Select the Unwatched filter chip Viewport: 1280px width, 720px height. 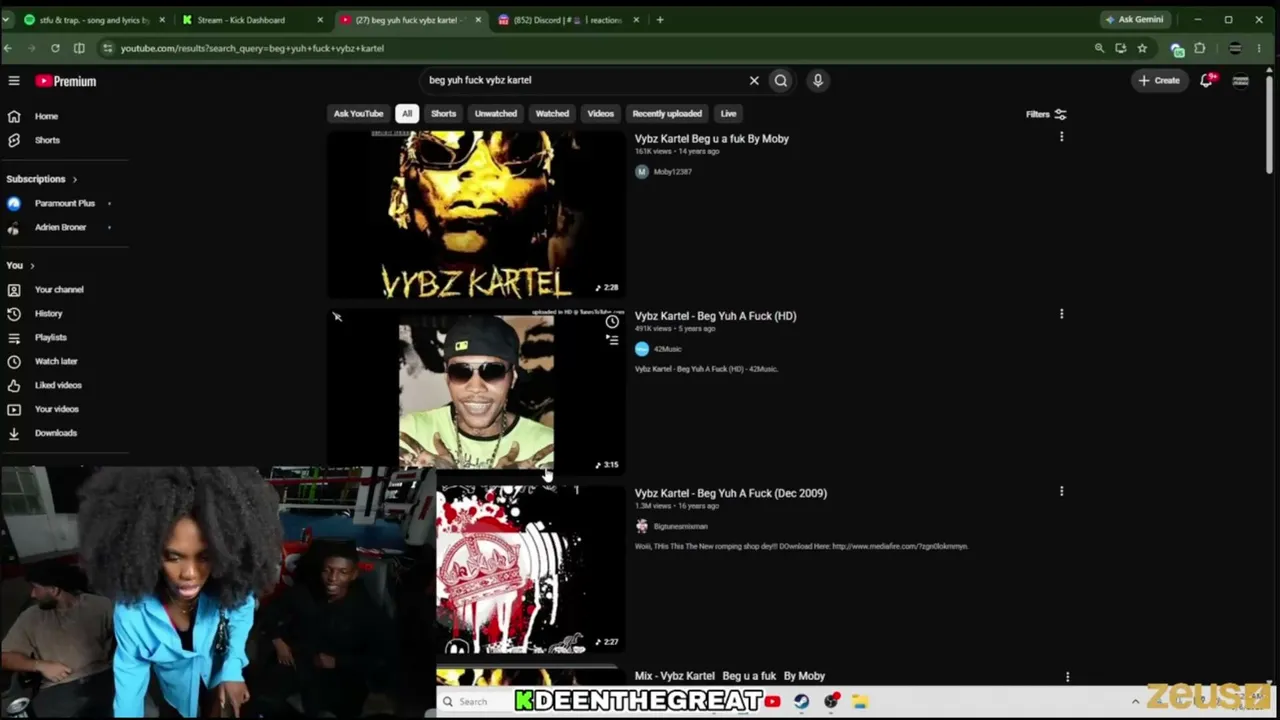496,114
